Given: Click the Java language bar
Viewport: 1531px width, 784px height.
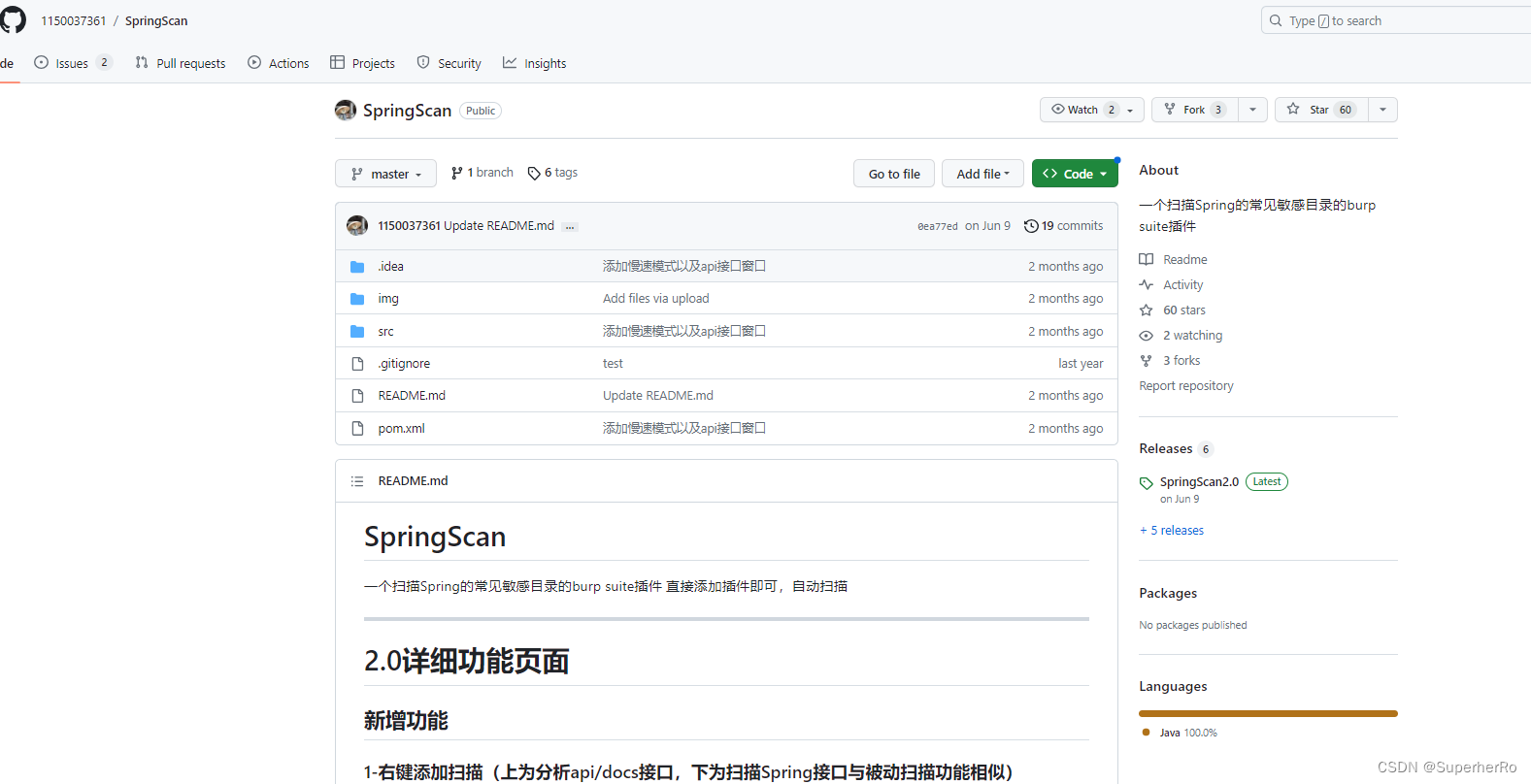Looking at the screenshot, I should pos(1268,714).
